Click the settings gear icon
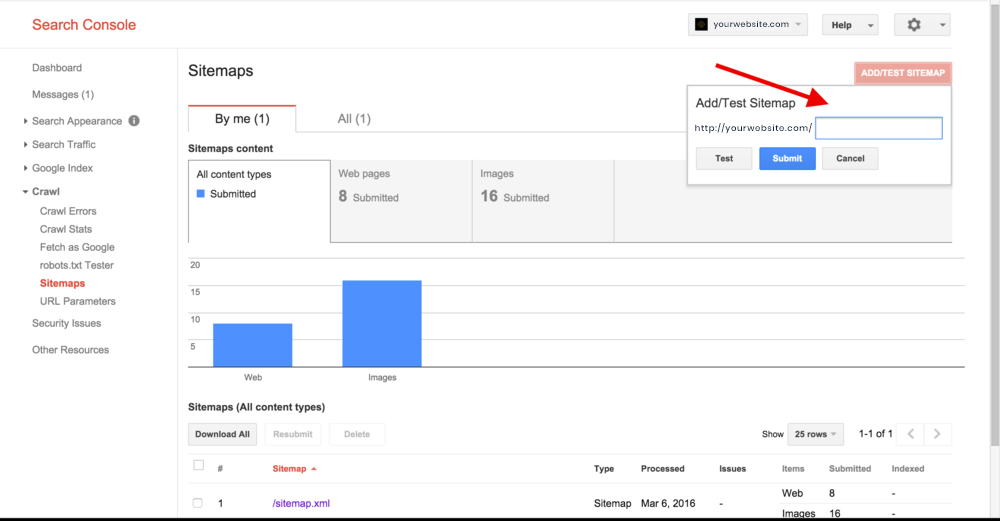The width and height of the screenshot is (1000, 521). coord(913,25)
